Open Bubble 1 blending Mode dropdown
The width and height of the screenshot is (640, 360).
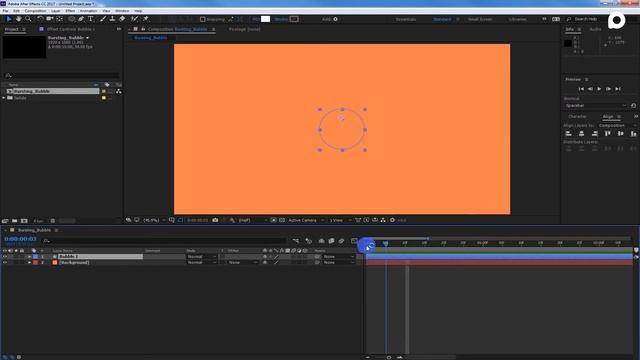click(202, 257)
